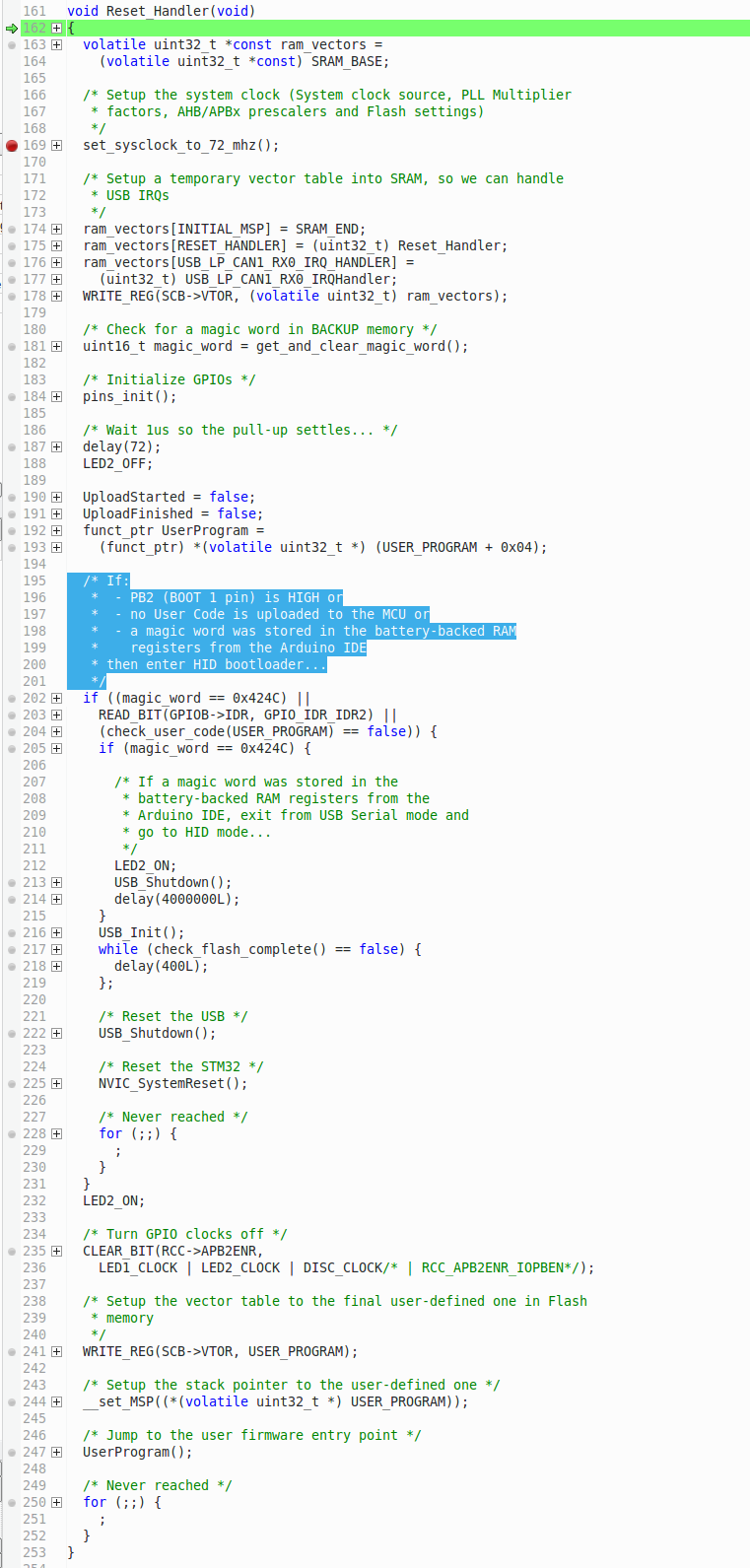Click the gray breakpoint dot at line 163
Image resolution: width=750 pixels, height=1568 pixels.
click(x=12, y=45)
